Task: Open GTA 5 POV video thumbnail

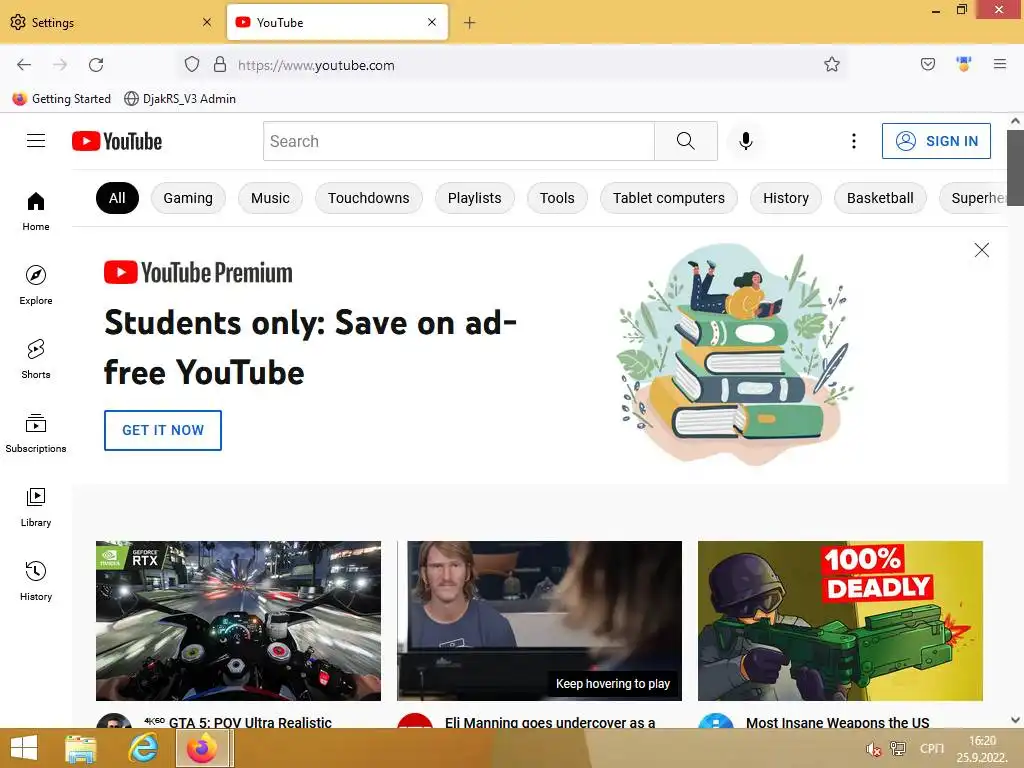Action: click(238, 620)
